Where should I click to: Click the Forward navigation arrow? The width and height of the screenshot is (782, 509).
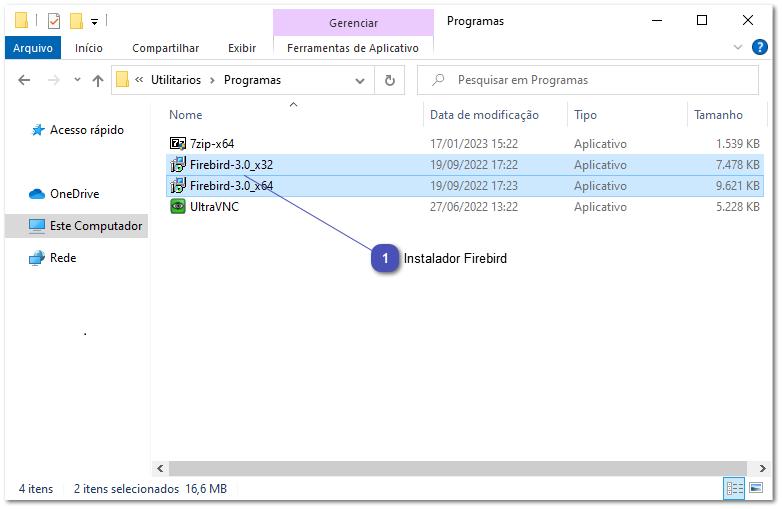tap(53, 80)
